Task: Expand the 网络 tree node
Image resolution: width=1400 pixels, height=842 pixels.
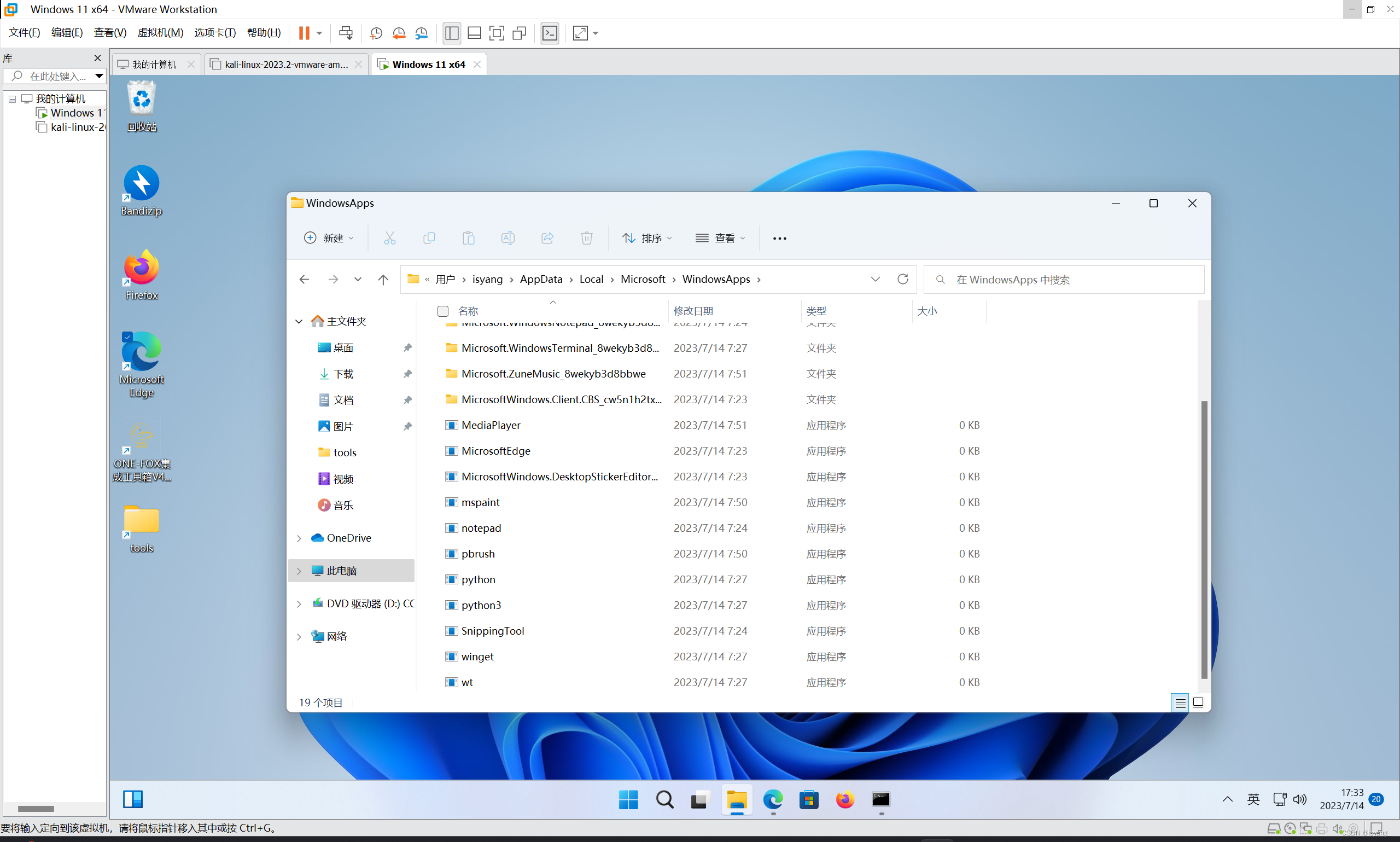Action: (299, 637)
